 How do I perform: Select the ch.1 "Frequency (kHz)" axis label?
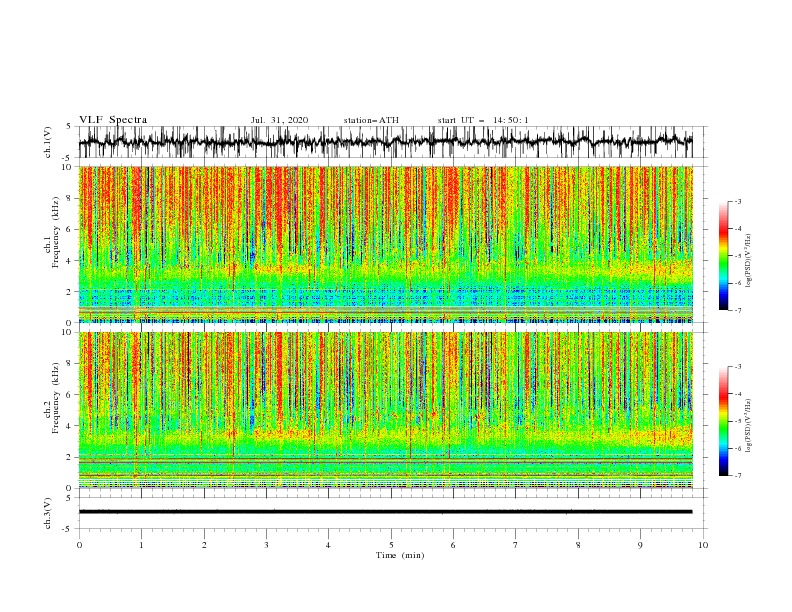click(56, 232)
